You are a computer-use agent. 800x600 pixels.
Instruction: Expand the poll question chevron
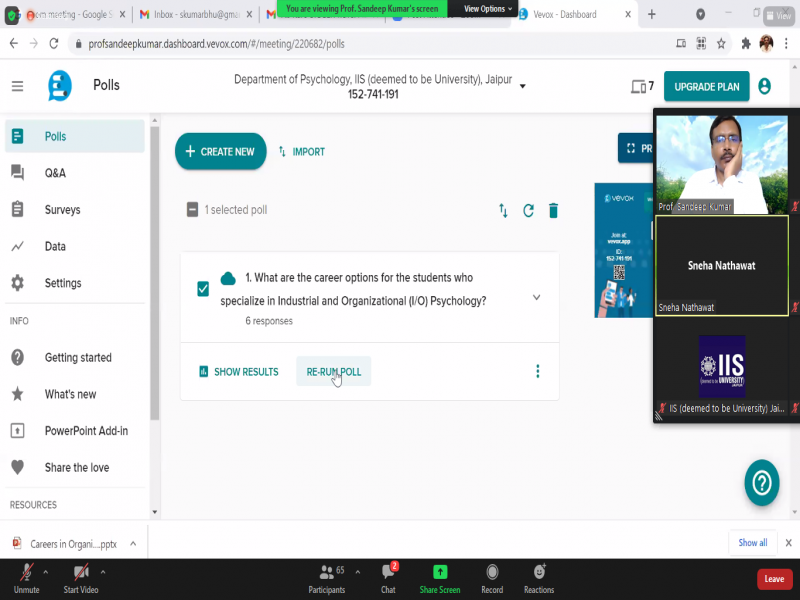[536, 297]
